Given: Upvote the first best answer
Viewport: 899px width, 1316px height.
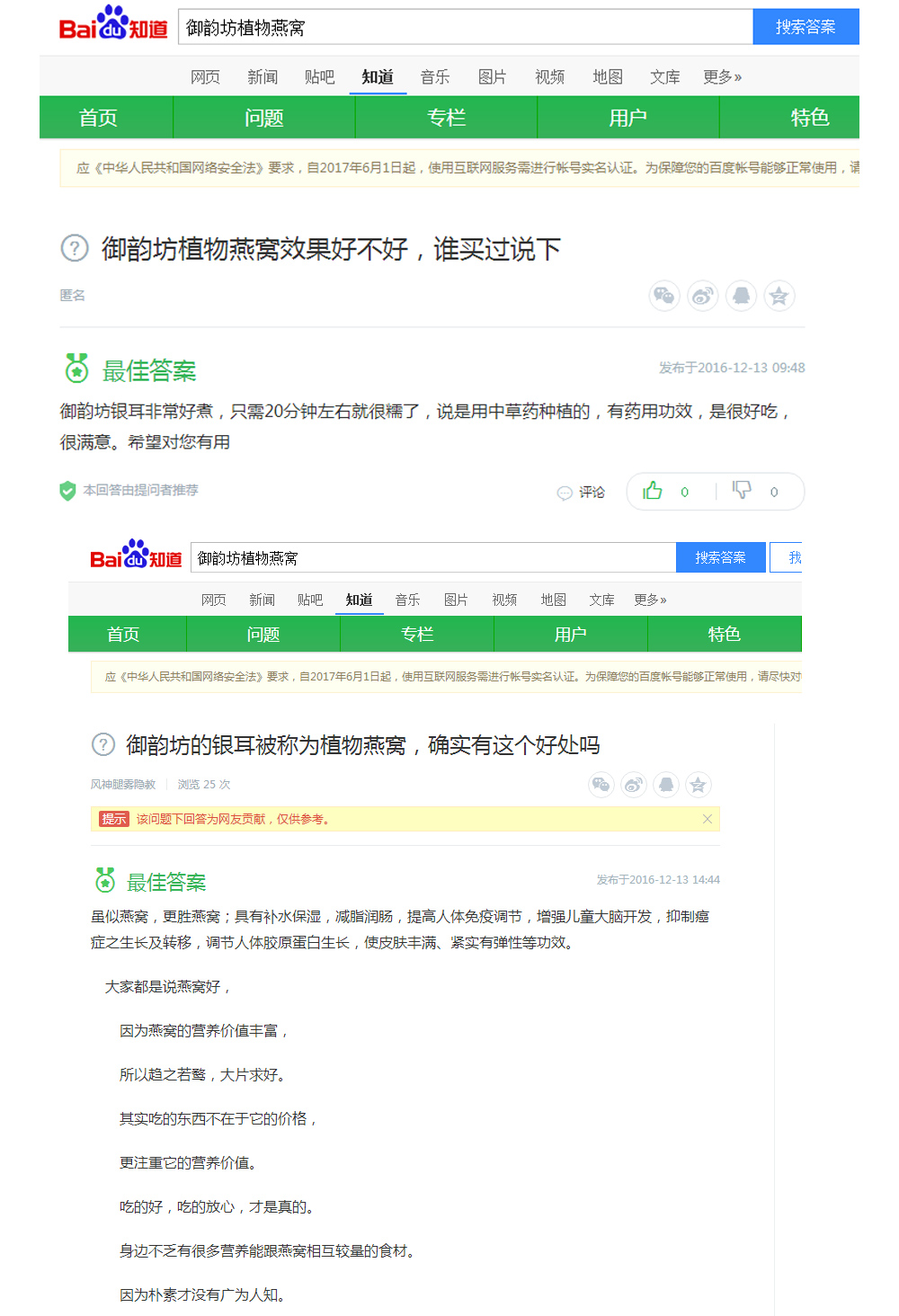Looking at the screenshot, I should 653,491.
